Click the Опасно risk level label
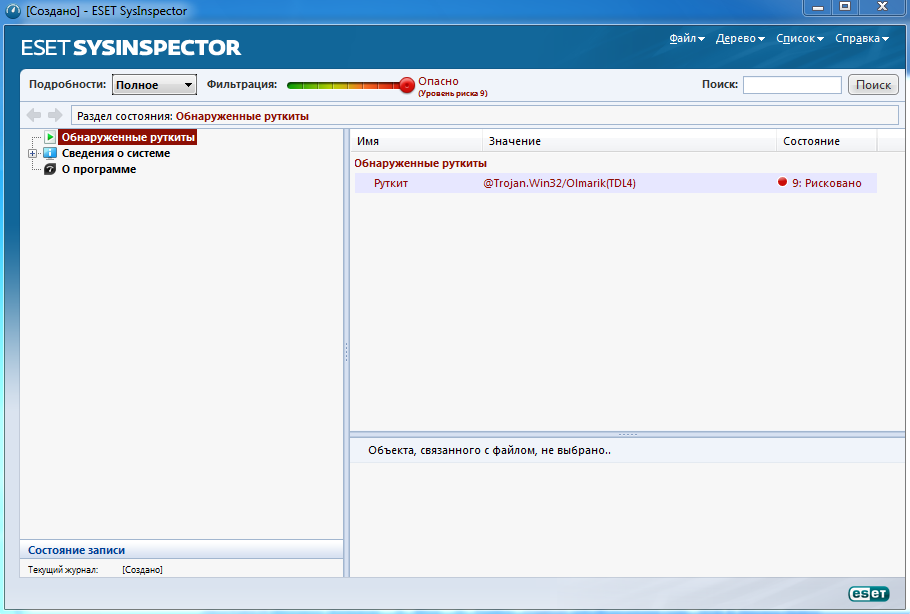Image resolution: width=910 pixels, height=614 pixels. point(438,81)
